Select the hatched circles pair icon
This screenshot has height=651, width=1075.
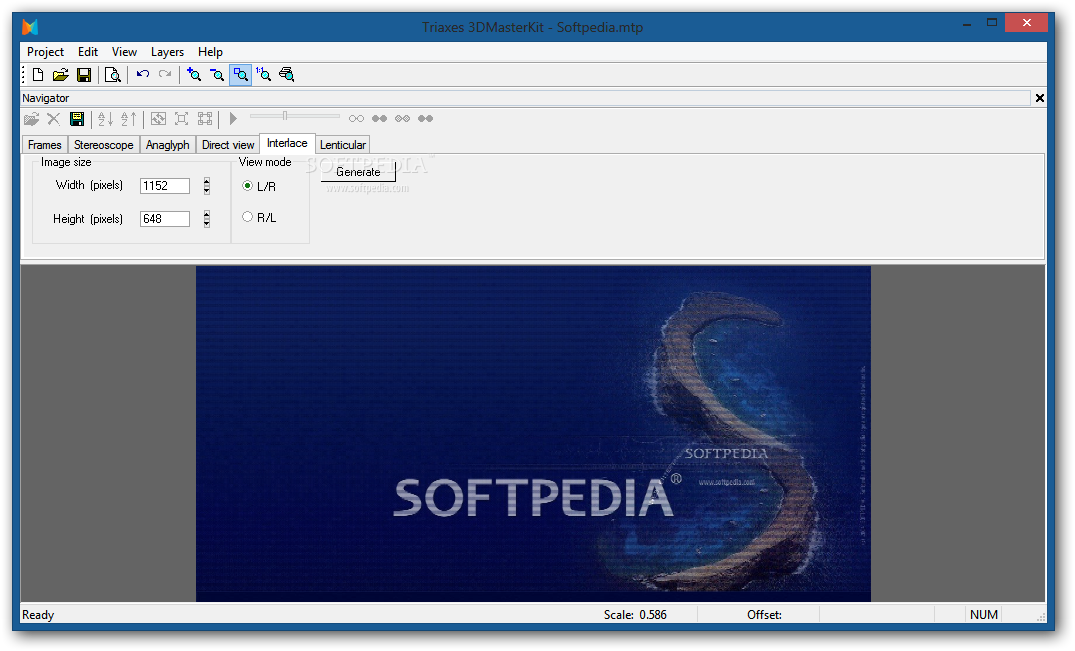click(402, 119)
